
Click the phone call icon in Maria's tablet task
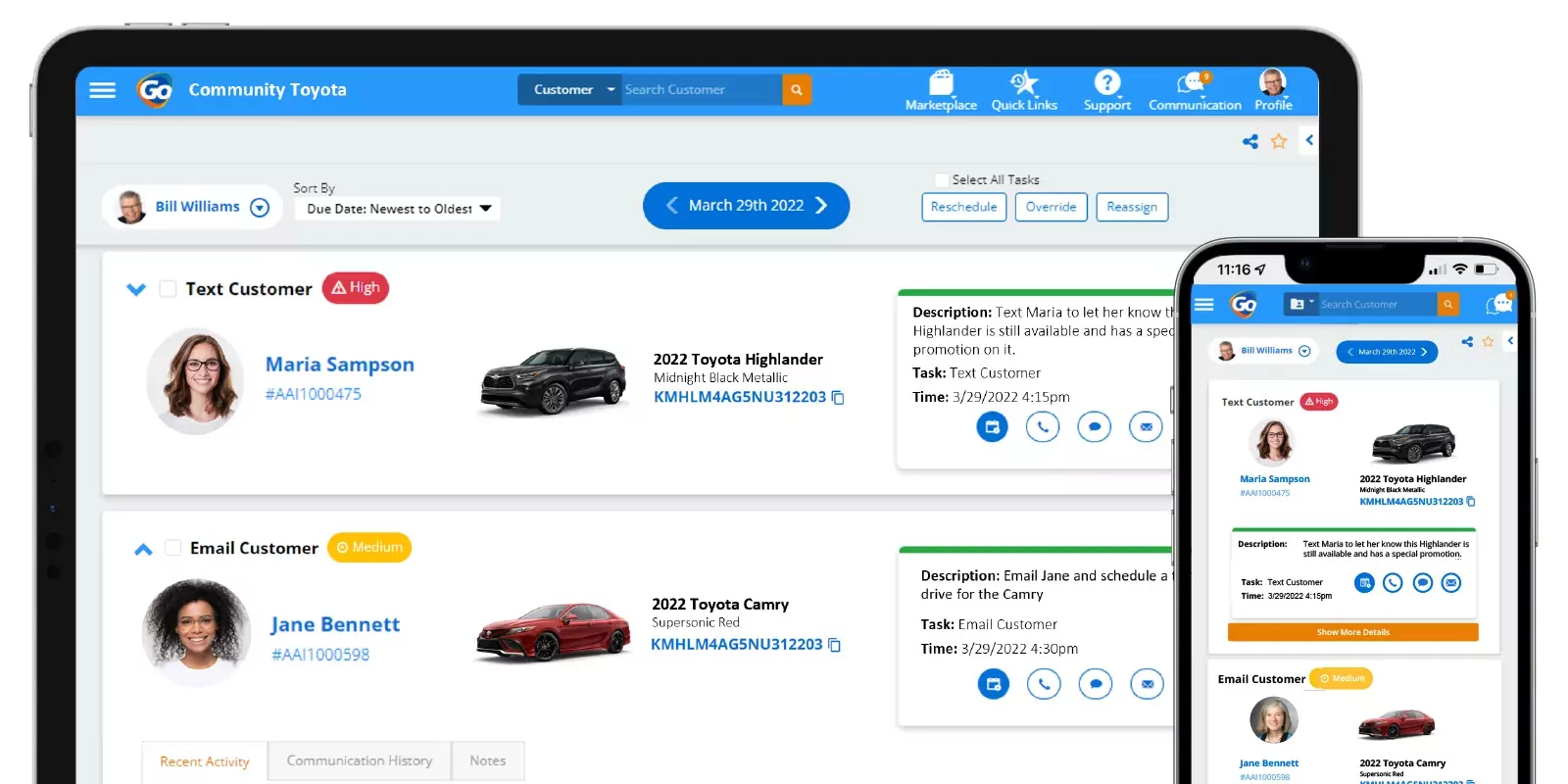(x=1043, y=426)
